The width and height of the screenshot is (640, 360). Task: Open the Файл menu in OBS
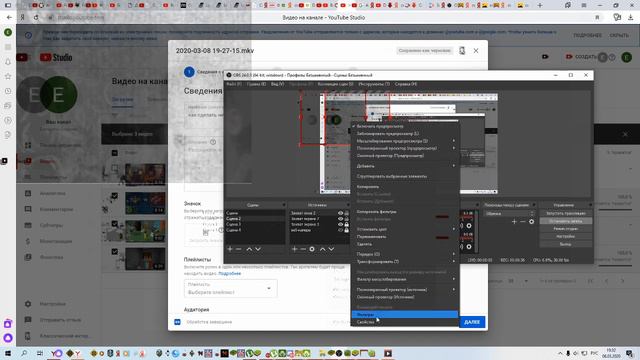pos(234,84)
